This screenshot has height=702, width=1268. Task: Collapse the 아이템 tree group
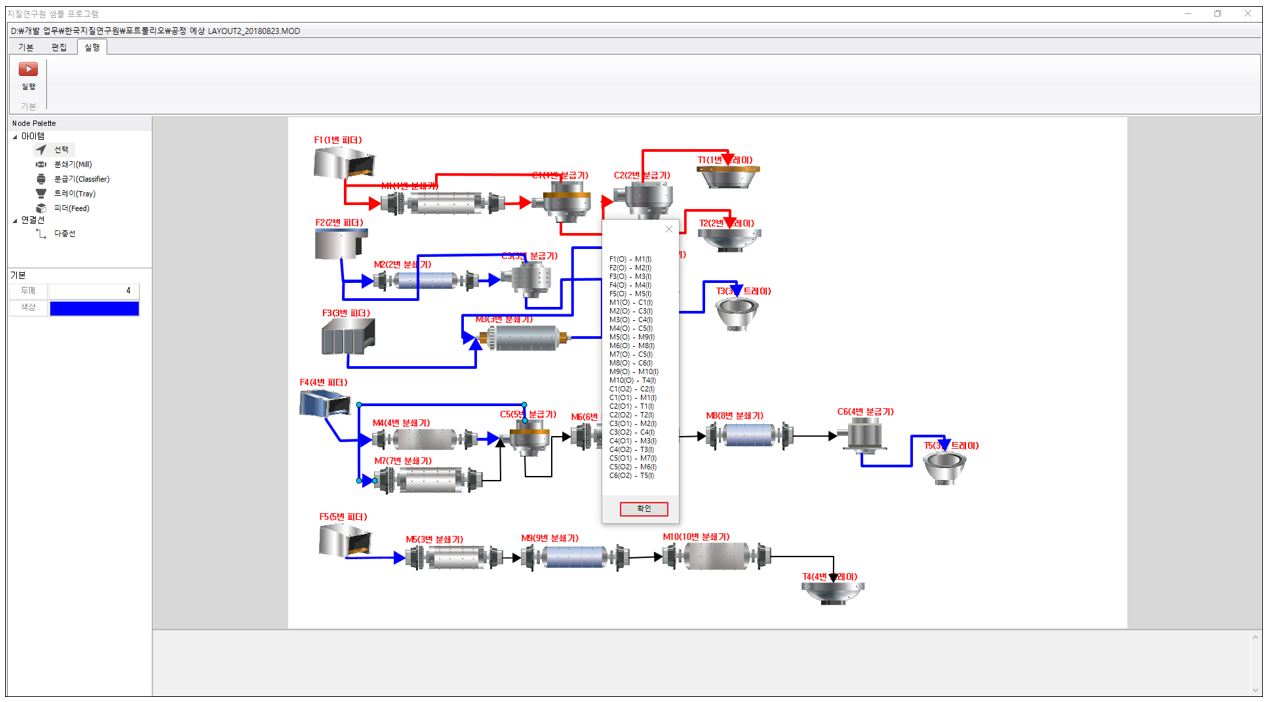pos(15,136)
